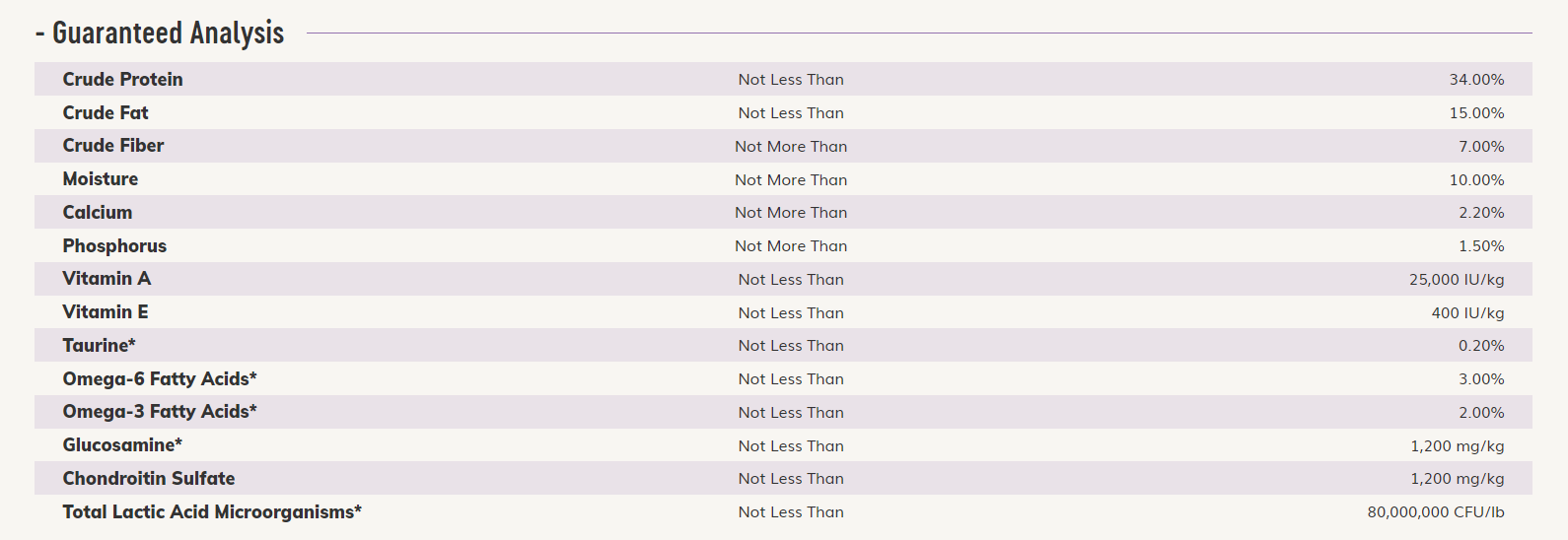Select the Crude Fiber label
Viewport: 1568px width, 540px height.
pos(113,146)
